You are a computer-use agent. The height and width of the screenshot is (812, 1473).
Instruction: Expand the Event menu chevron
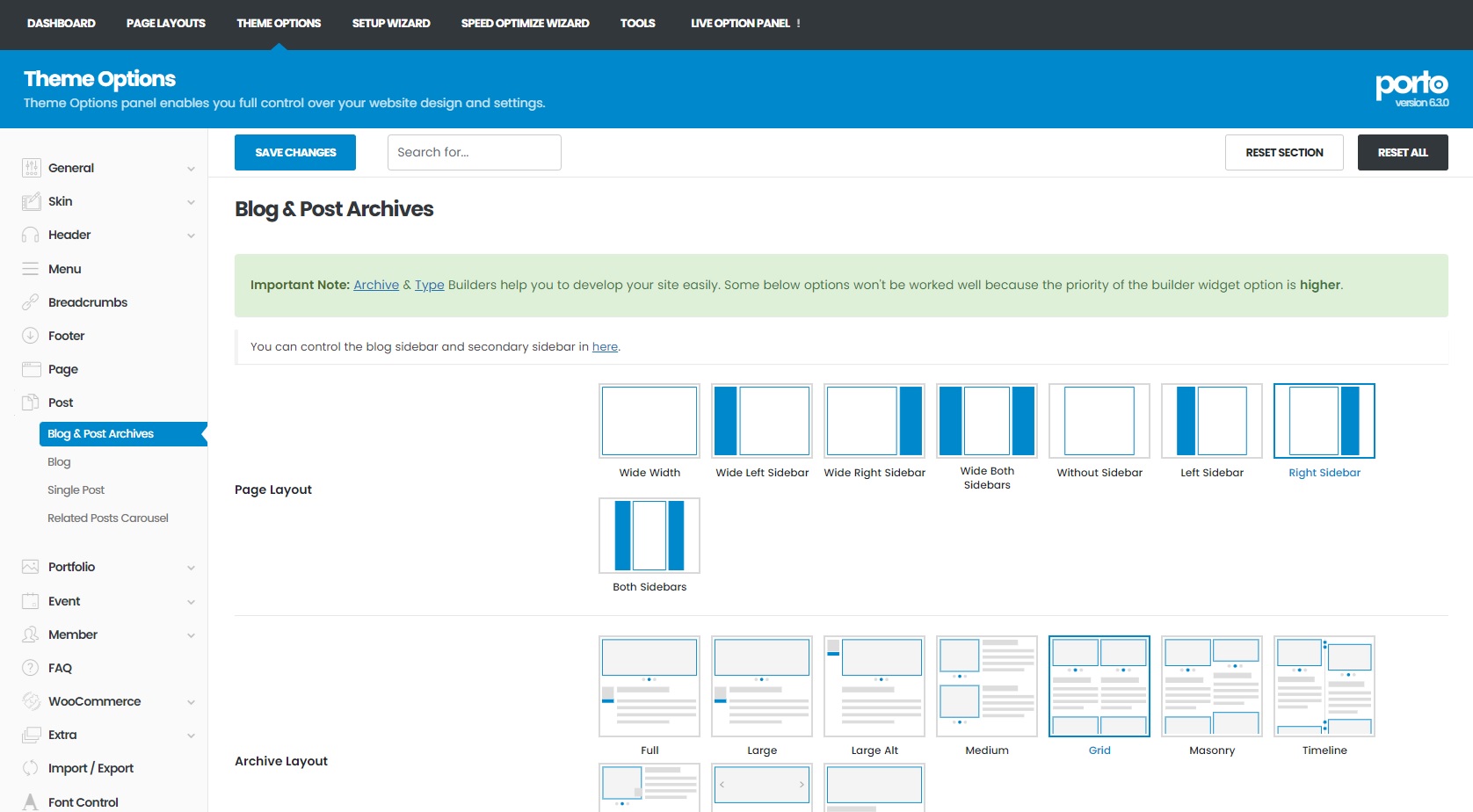pos(191,602)
